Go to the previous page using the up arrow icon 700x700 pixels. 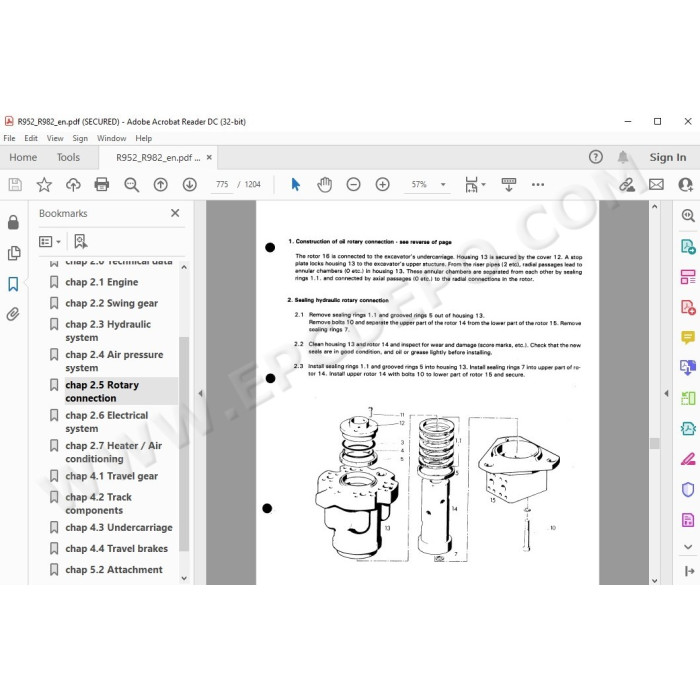coord(161,184)
